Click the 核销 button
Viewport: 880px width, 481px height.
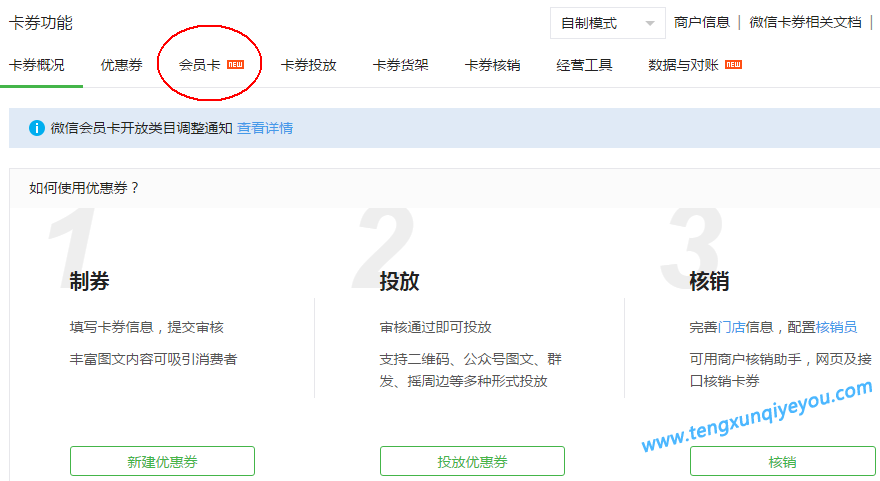pyautogui.click(x=782, y=461)
